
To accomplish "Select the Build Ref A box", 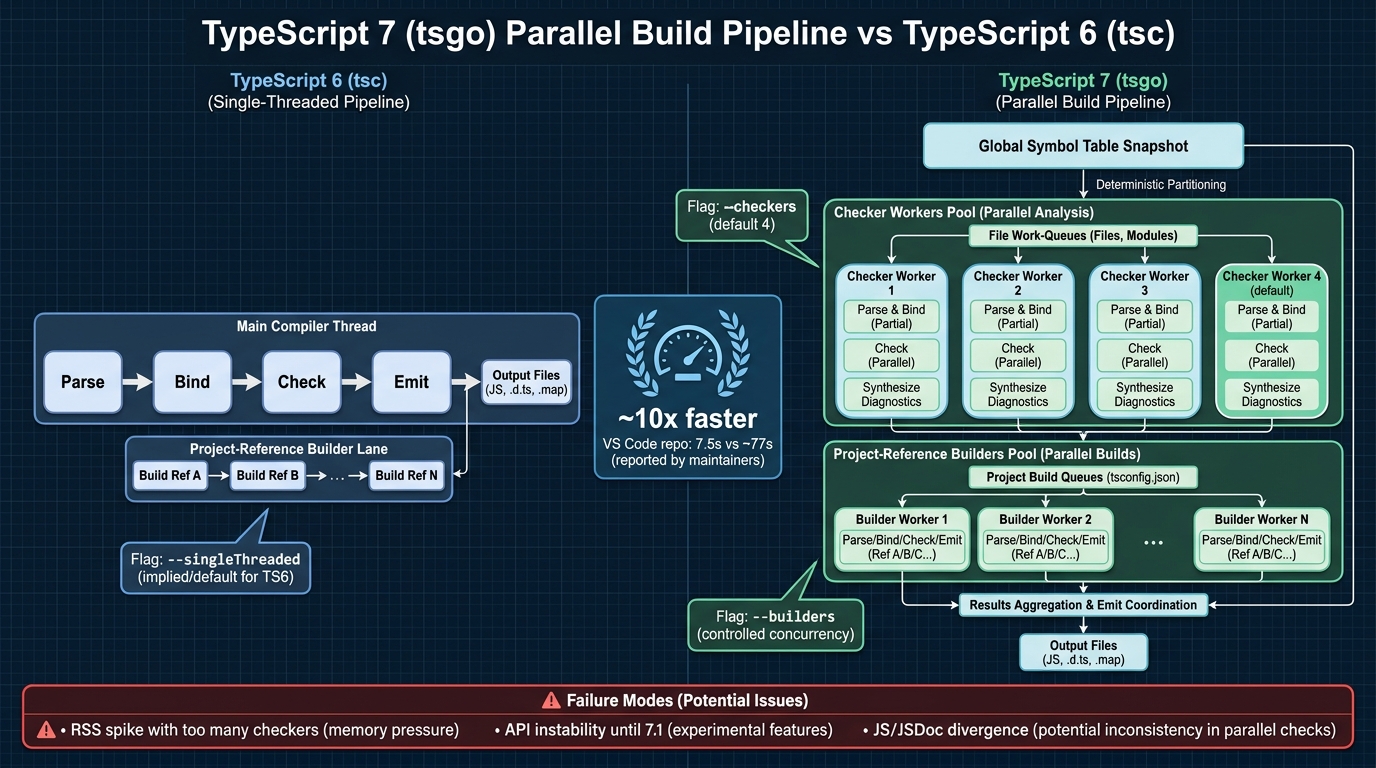I will (x=170, y=475).
